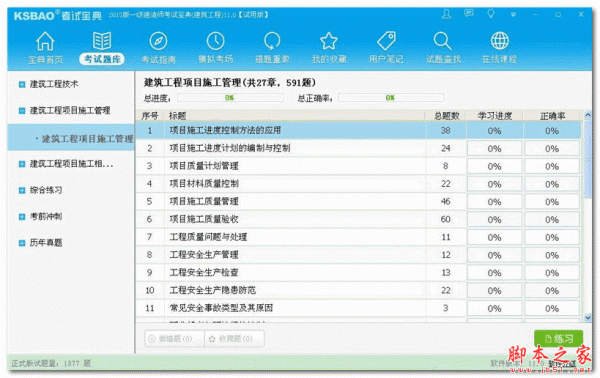Open 宝典首页 home icon
The image size is (600, 378).
pyautogui.click(x=45, y=42)
